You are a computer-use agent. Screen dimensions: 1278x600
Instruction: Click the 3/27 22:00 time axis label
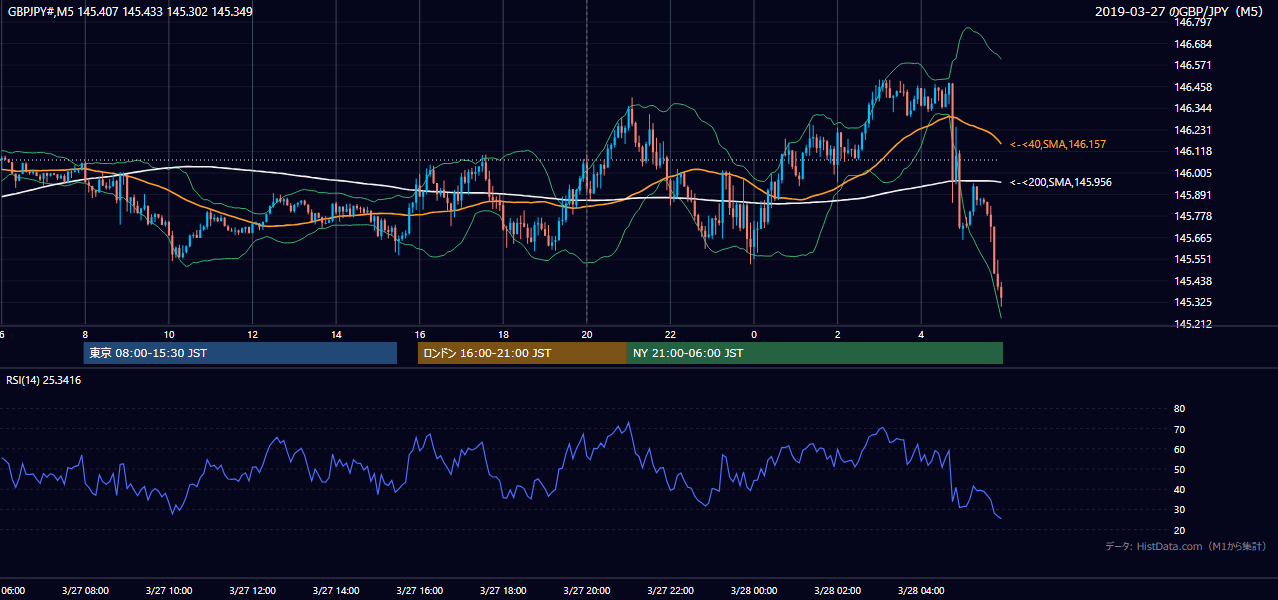[x=671, y=590]
